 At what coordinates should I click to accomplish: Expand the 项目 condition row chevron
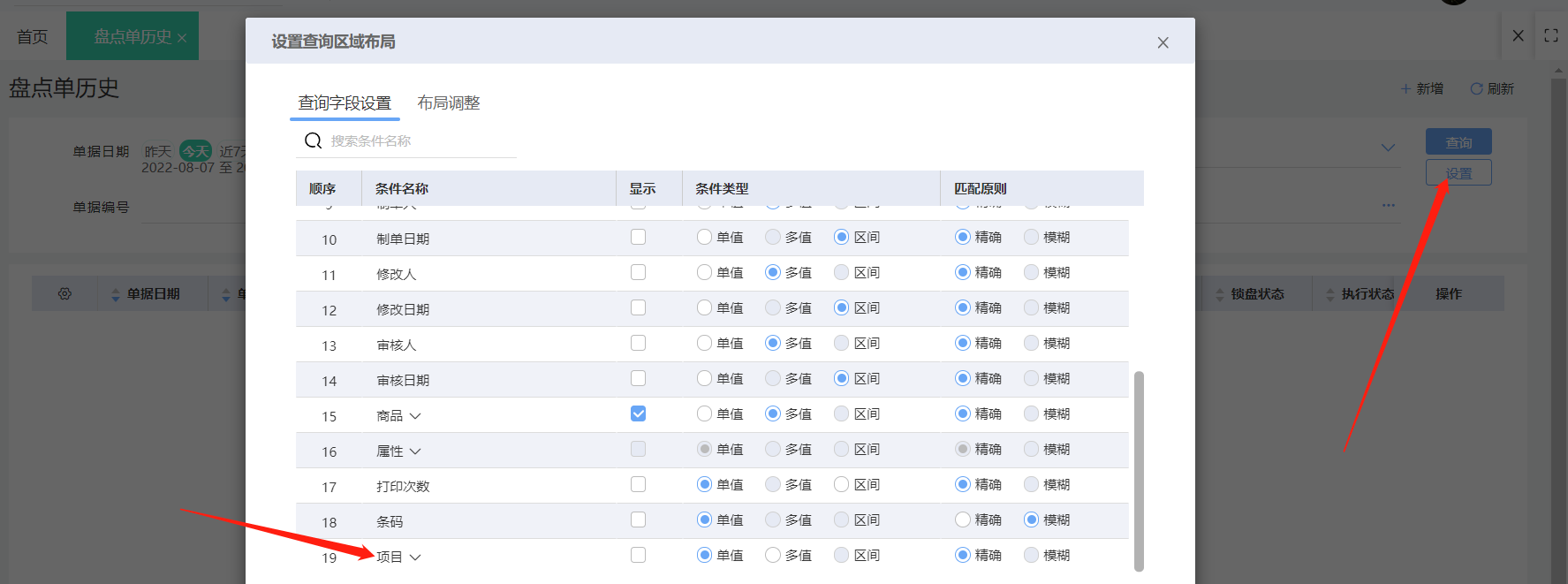415,557
